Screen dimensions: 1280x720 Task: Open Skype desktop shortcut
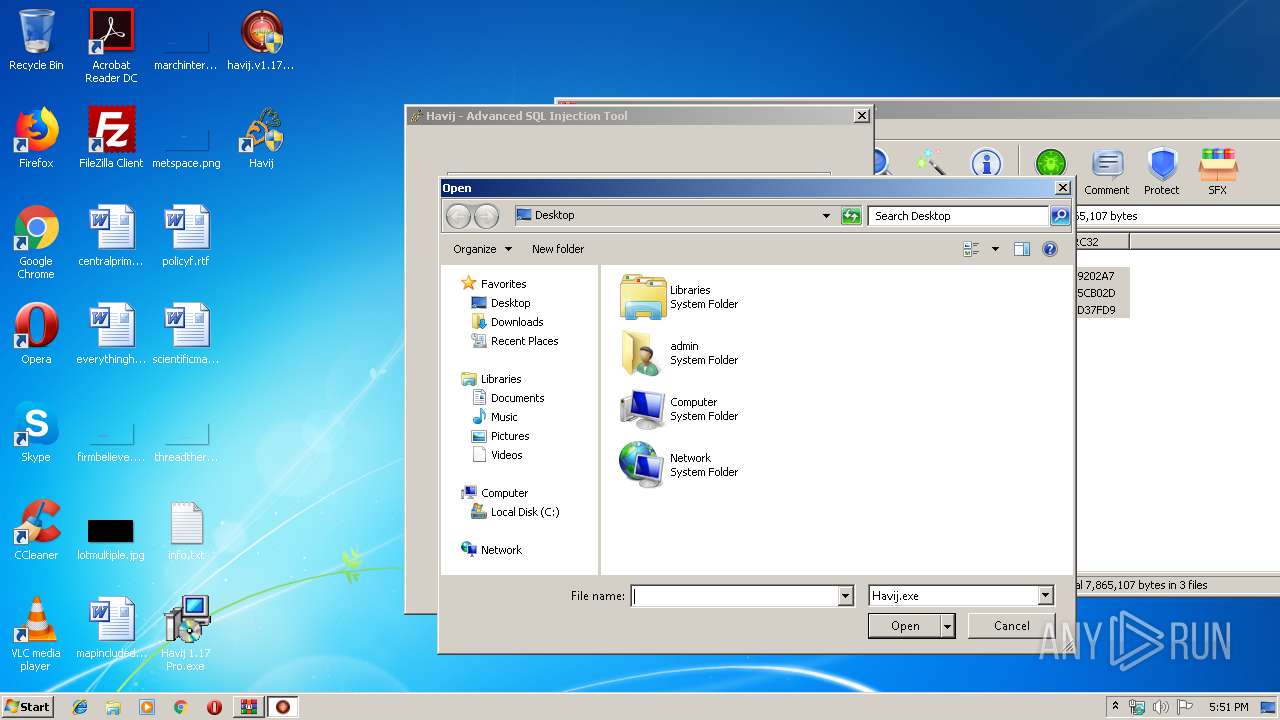[36, 432]
